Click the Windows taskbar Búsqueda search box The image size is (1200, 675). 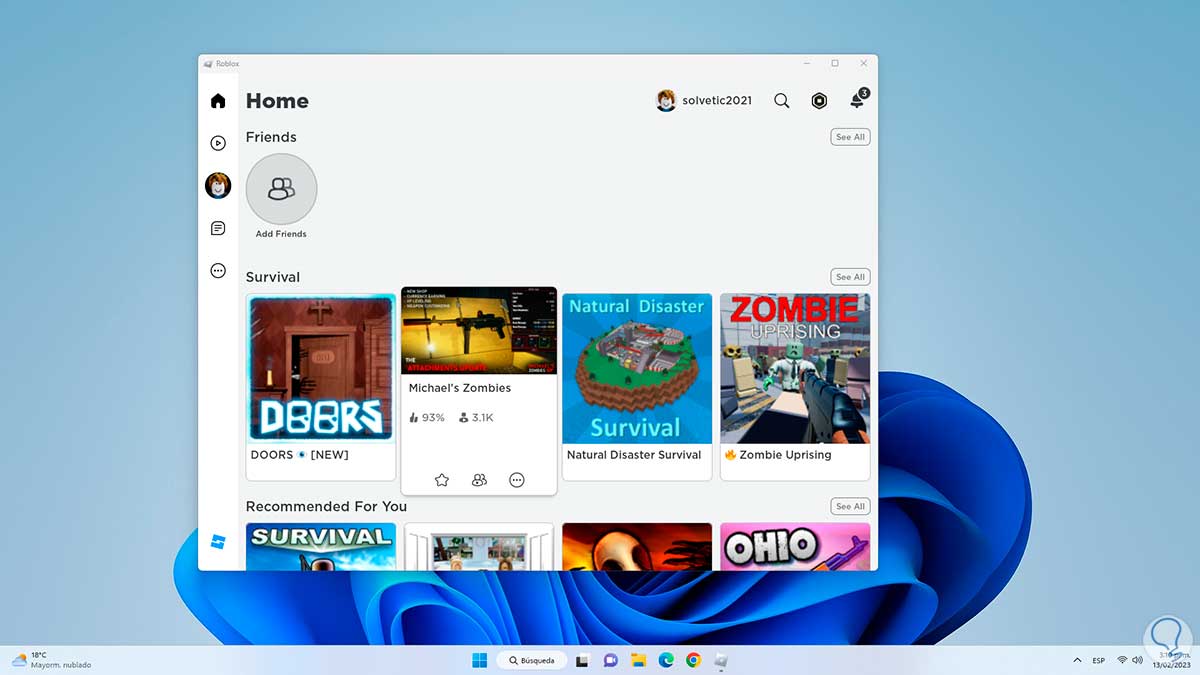click(532, 661)
